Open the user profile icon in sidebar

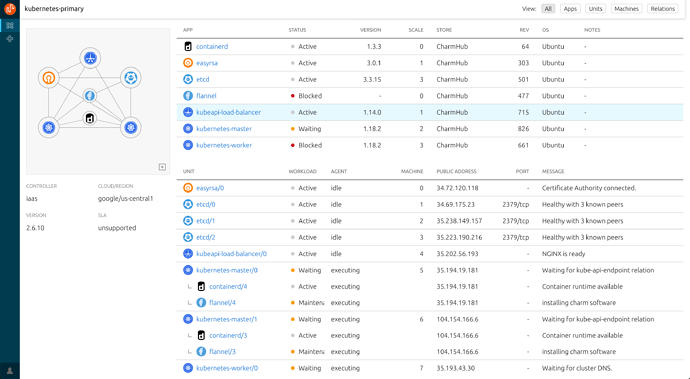(10, 371)
